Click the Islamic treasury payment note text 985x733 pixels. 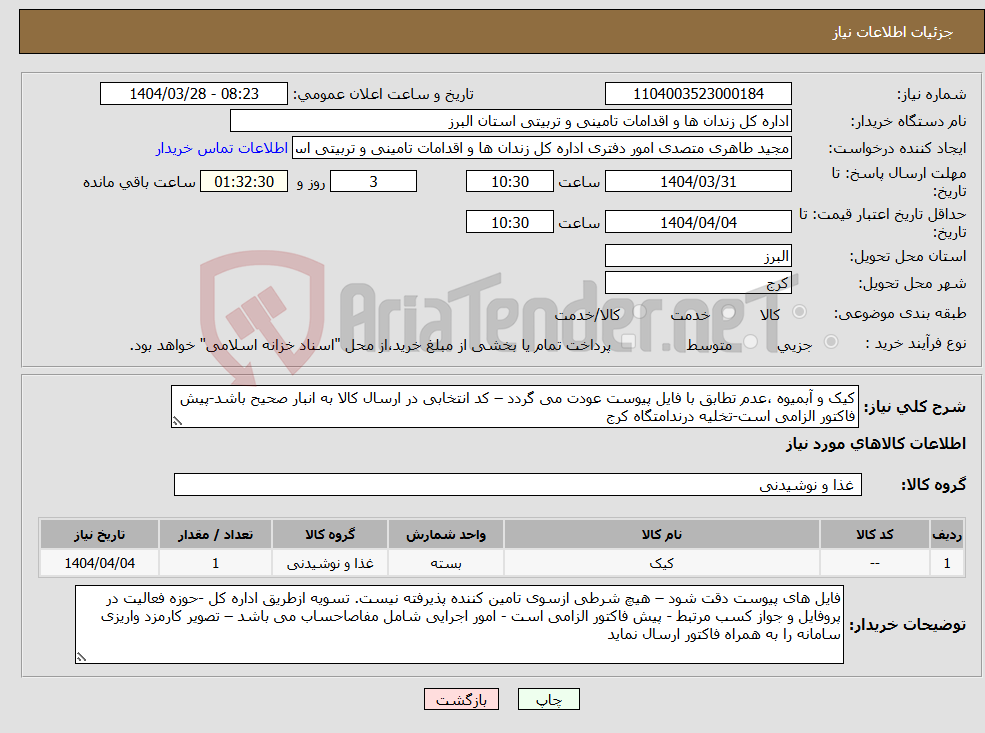(x=370, y=345)
